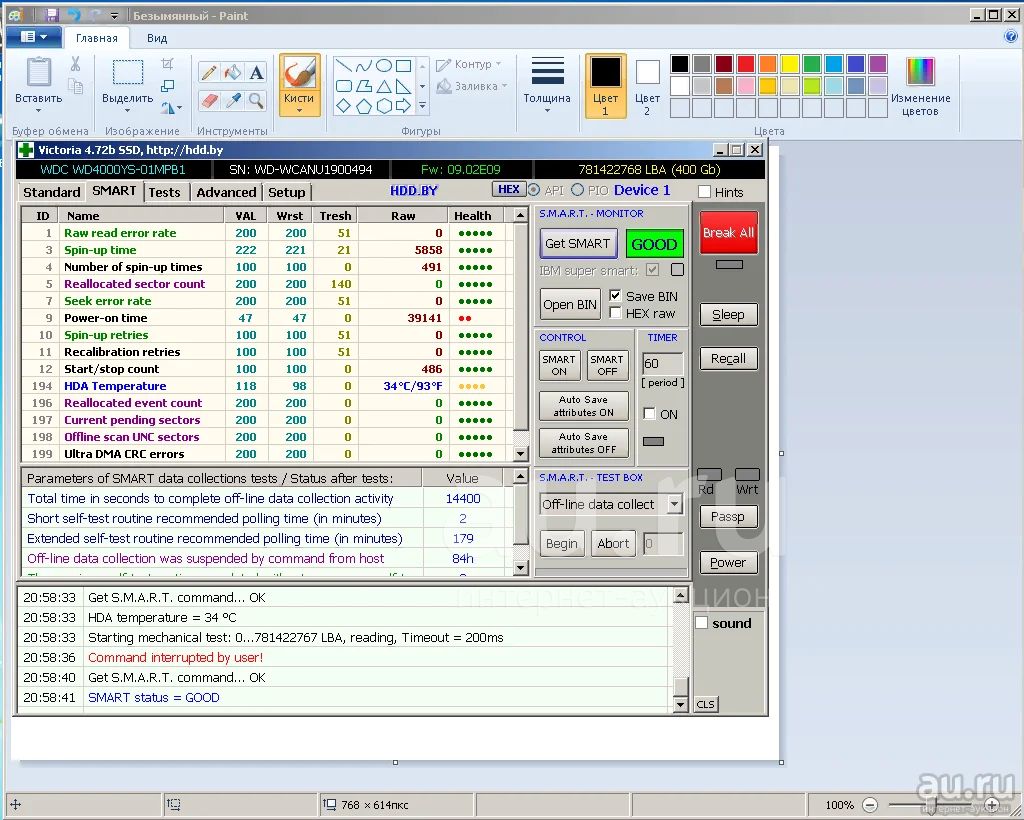This screenshot has width=1024, height=820.
Task: Open the Edit colors (Изменение цветов) dialog
Action: [x=920, y=87]
